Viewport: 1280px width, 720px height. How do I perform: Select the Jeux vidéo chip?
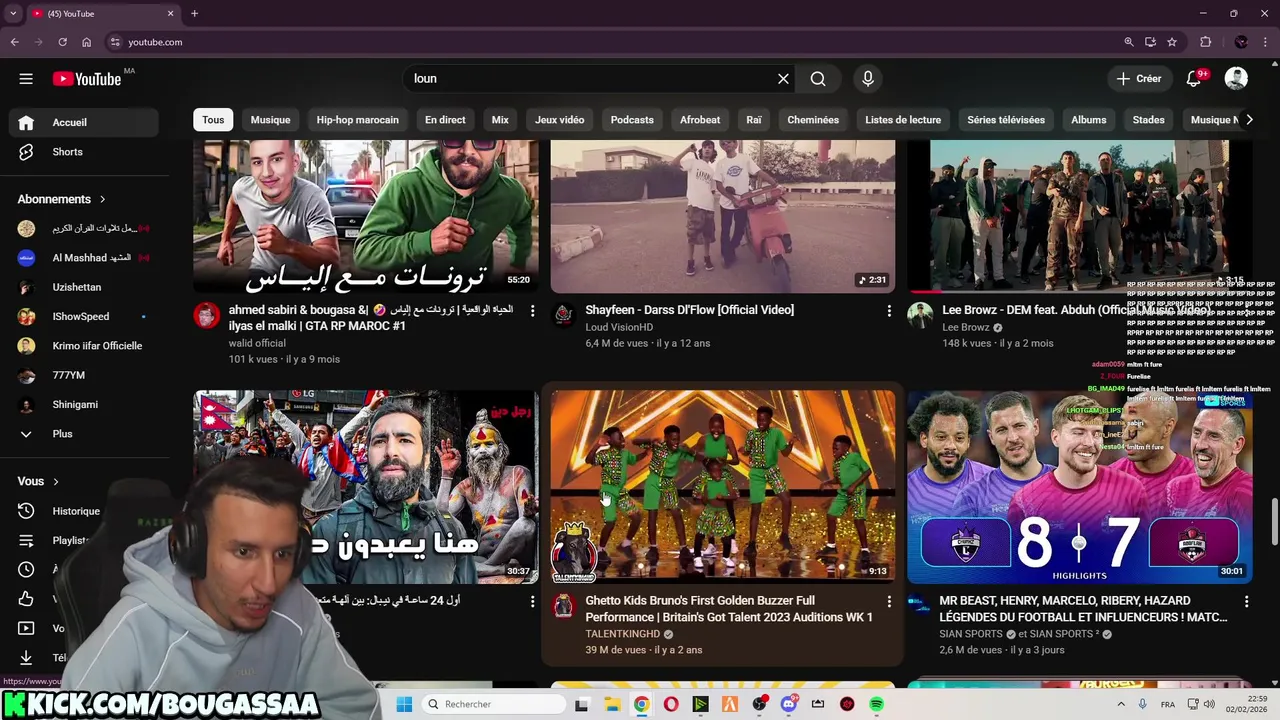tap(559, 120)
